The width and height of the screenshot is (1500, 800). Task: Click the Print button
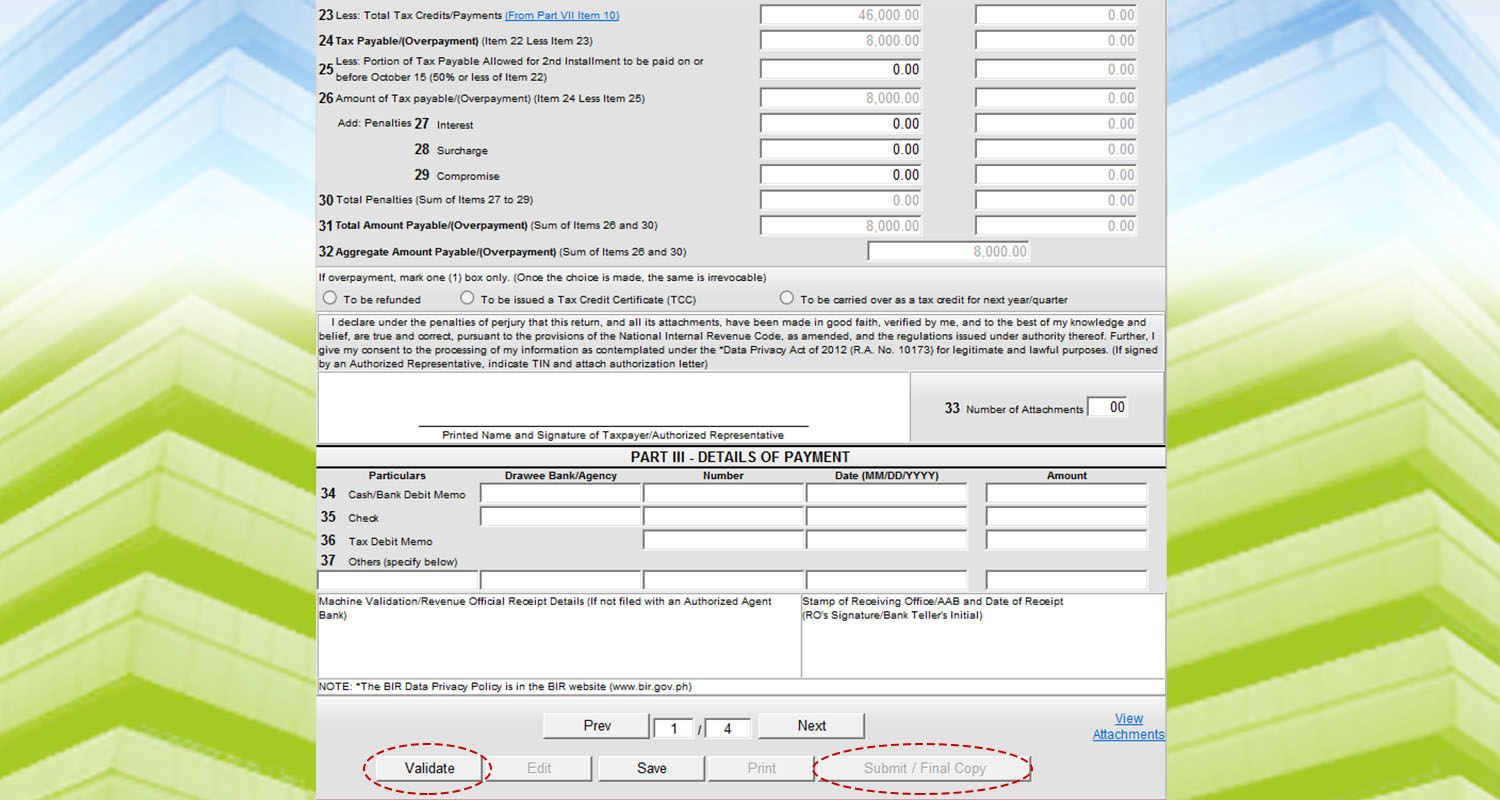coord(761,768)
